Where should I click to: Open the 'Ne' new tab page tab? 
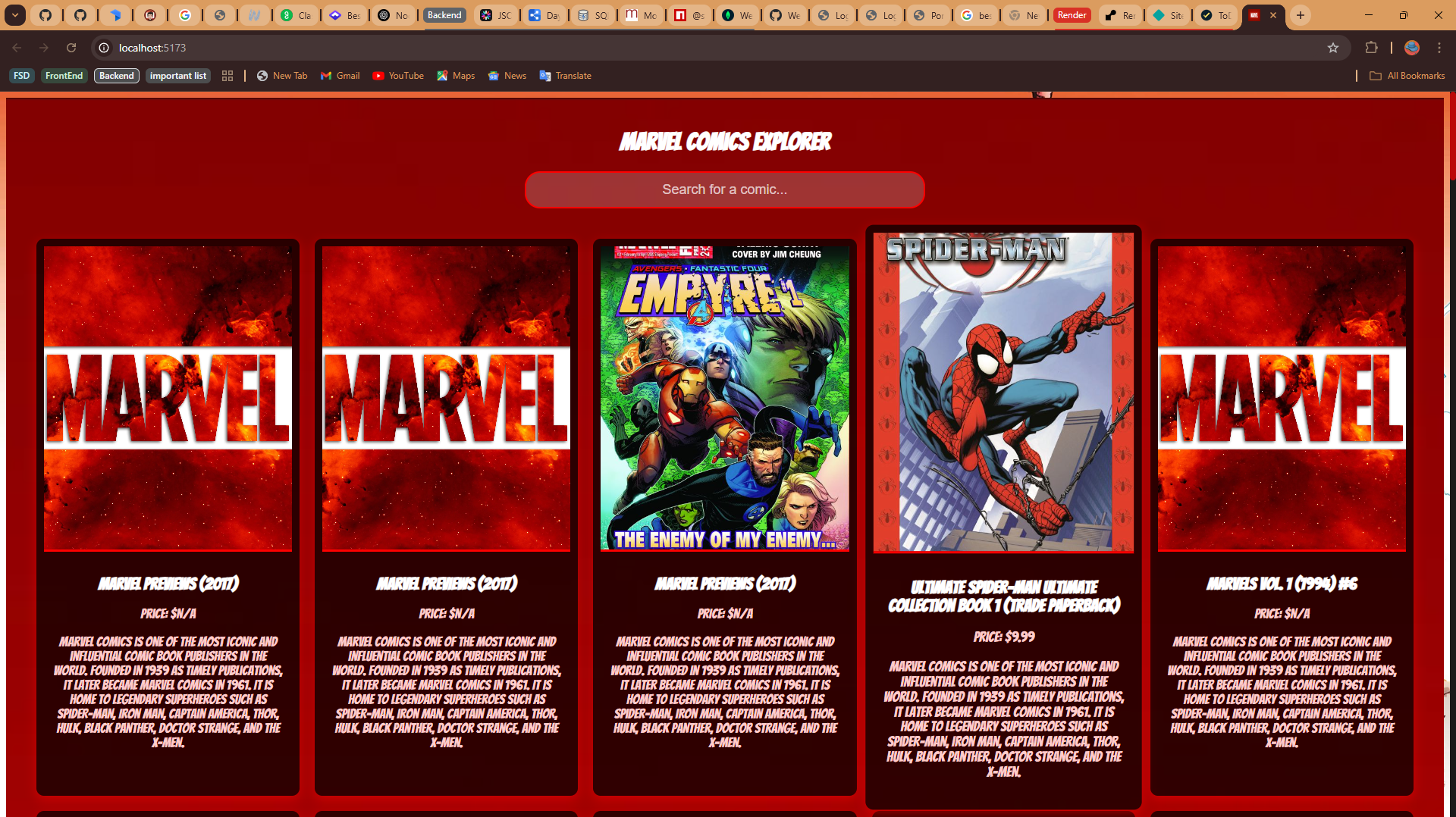(1024, 15)
